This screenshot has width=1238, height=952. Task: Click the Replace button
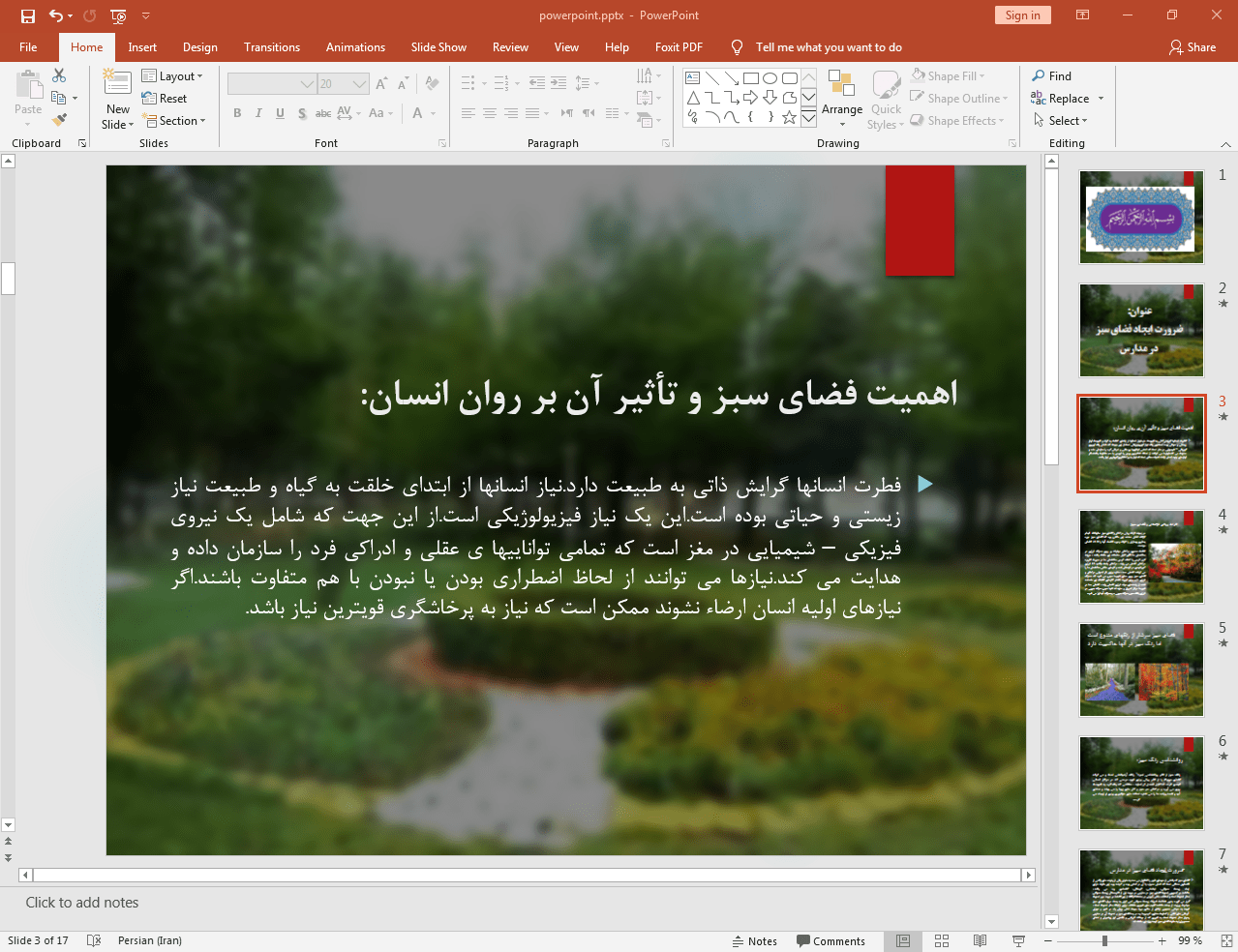pyautogui.click(x=1060, y=98)
